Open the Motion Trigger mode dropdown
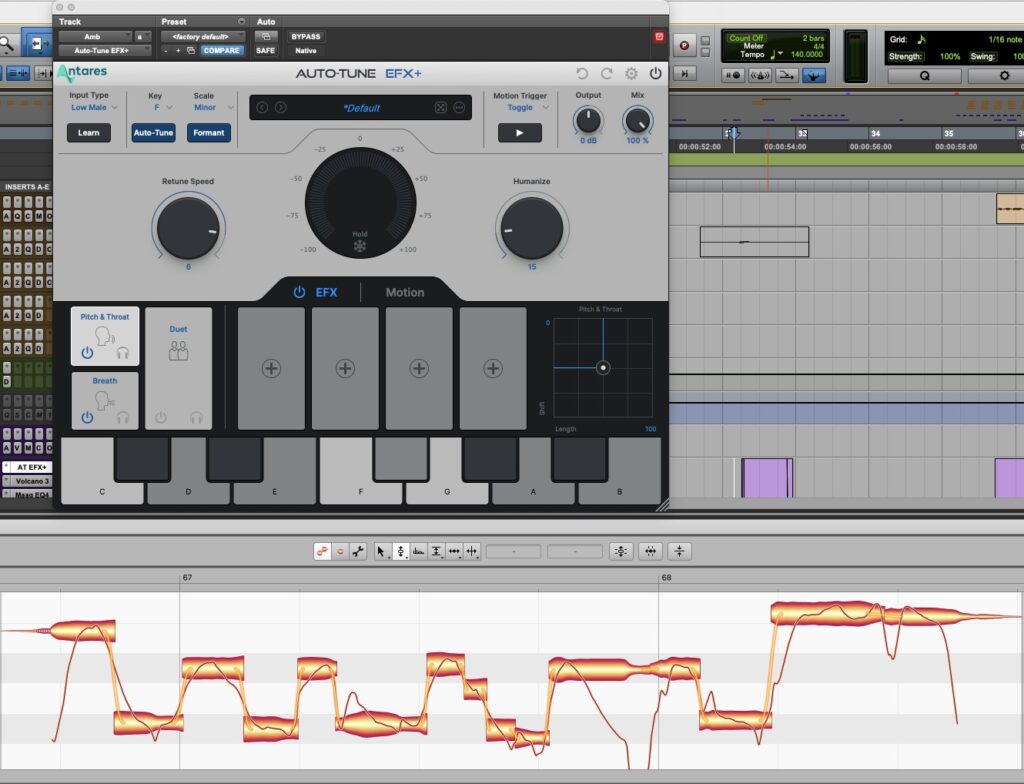The image size is (1024, 784). 528,107
